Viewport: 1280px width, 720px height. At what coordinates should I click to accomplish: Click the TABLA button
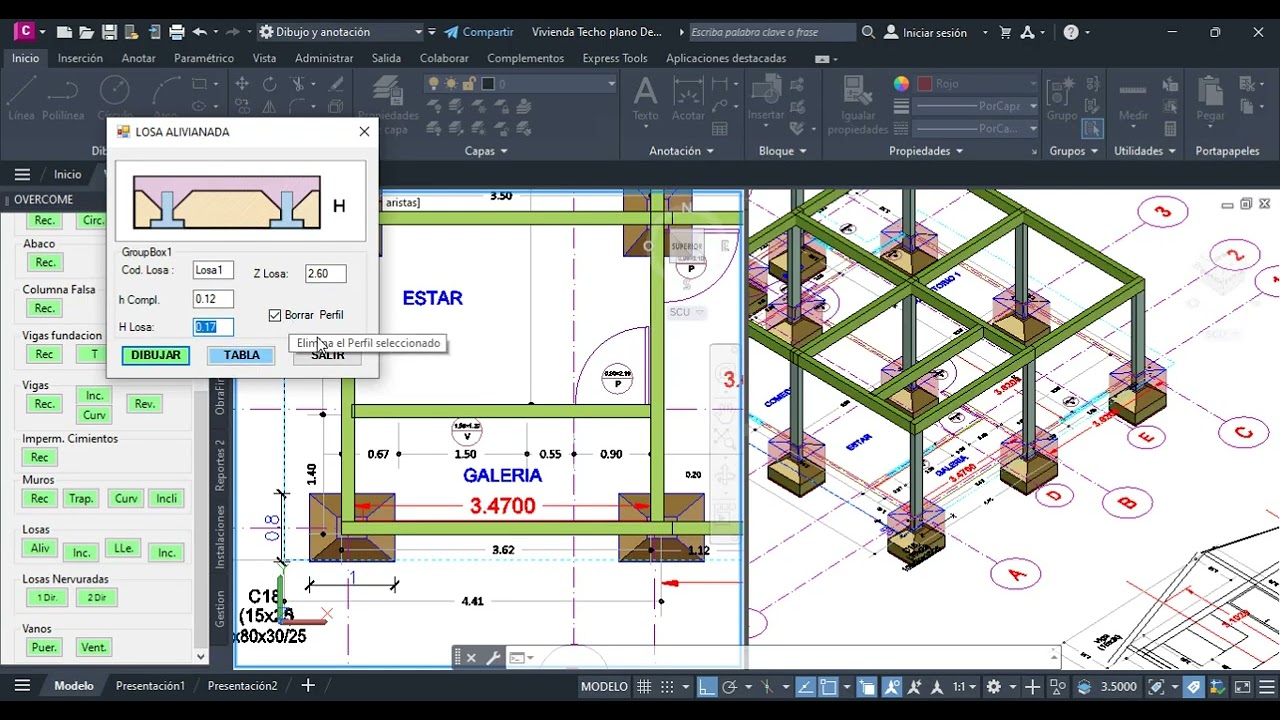[x=241, y=355]
